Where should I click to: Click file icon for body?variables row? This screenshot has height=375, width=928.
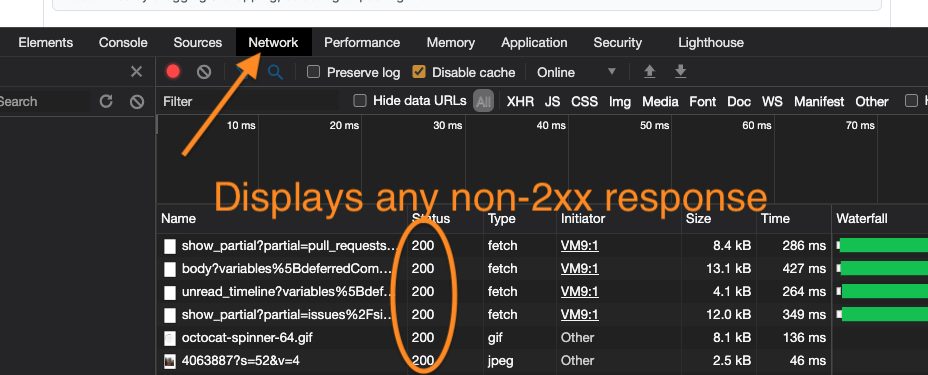170,269
